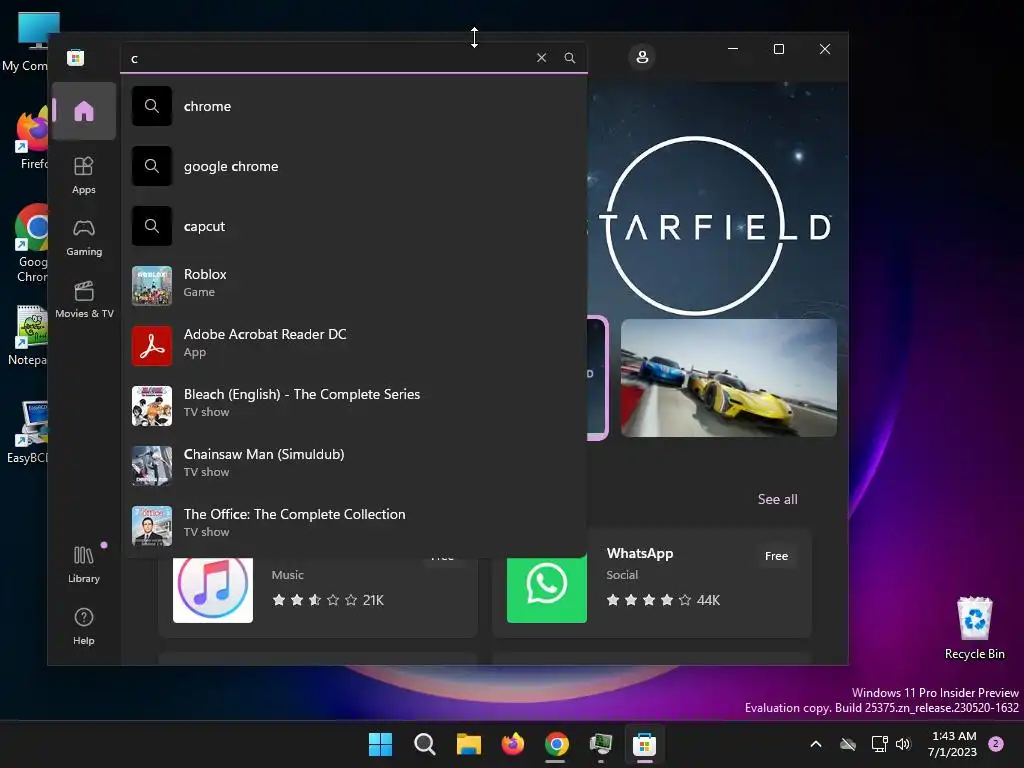This screenshot has width=1024, height=768.
Task: Open Adobe Acrobat Reader DC suggestion
Action: coord(354,345)
